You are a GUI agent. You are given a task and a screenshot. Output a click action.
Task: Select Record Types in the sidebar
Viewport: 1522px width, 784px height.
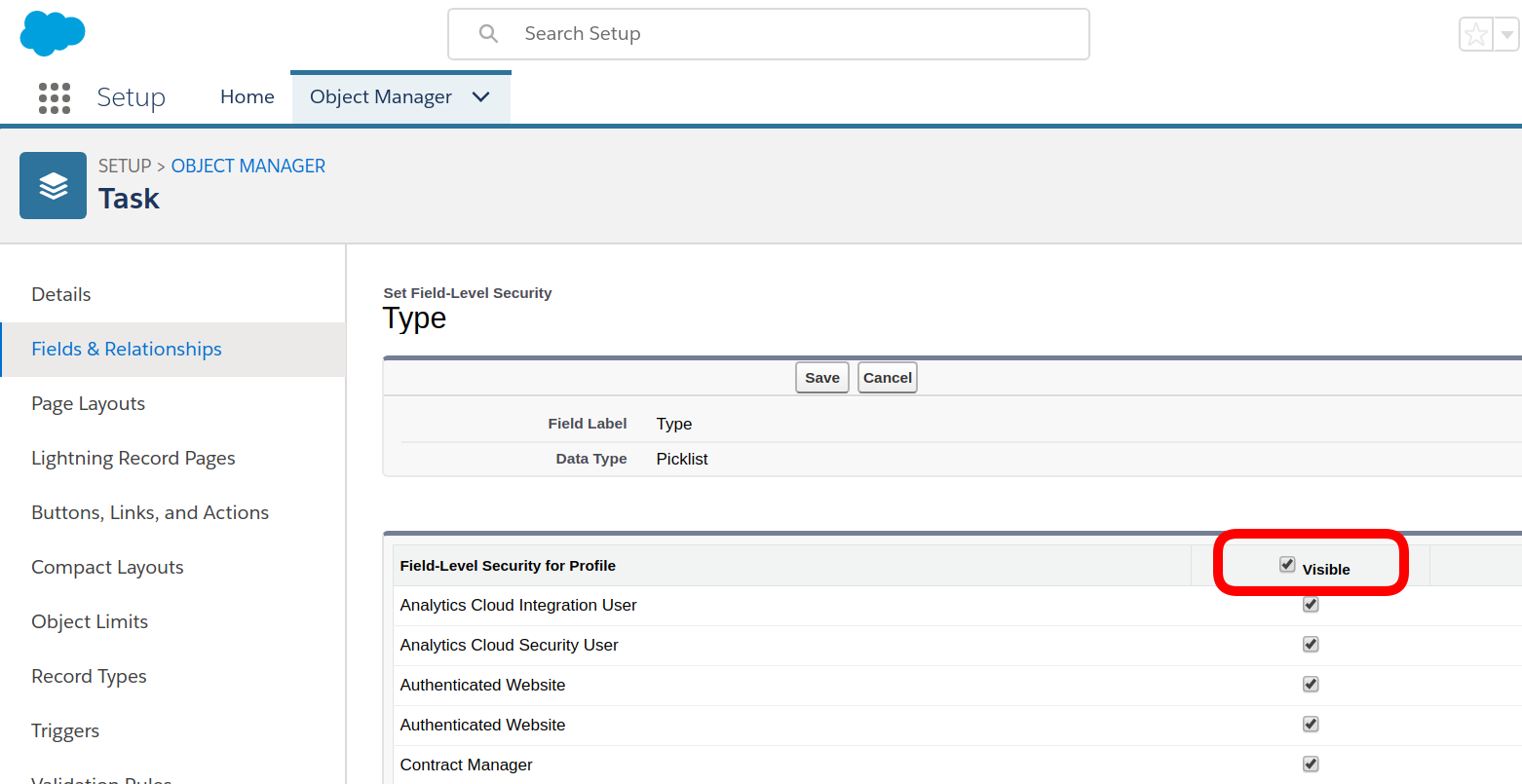[90, 676]
